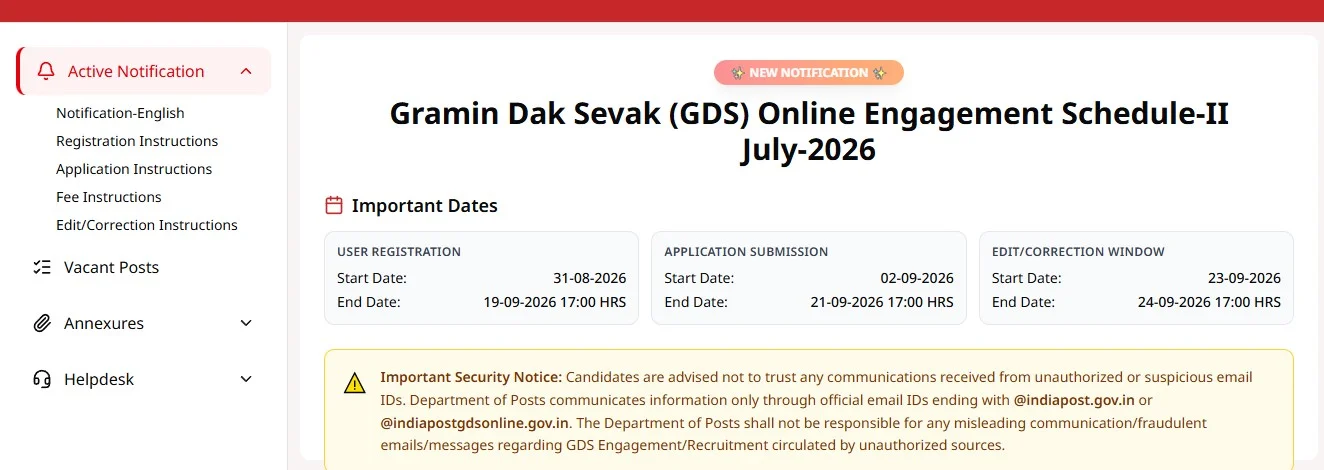This screenshot has height=470, width=1324.
Task: Expand the Annexures section chevron
Action: click(246, 323)
